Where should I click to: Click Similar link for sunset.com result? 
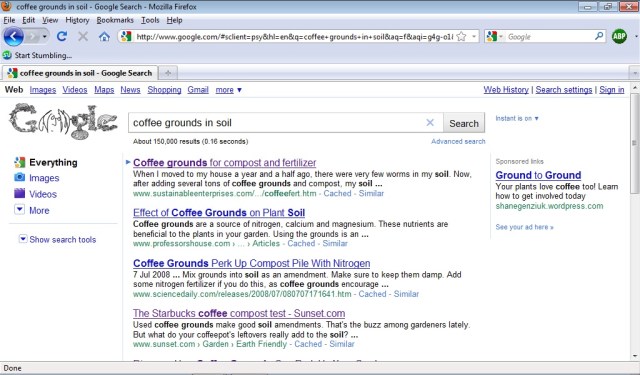pyautogui.click(x=342, y=344)
